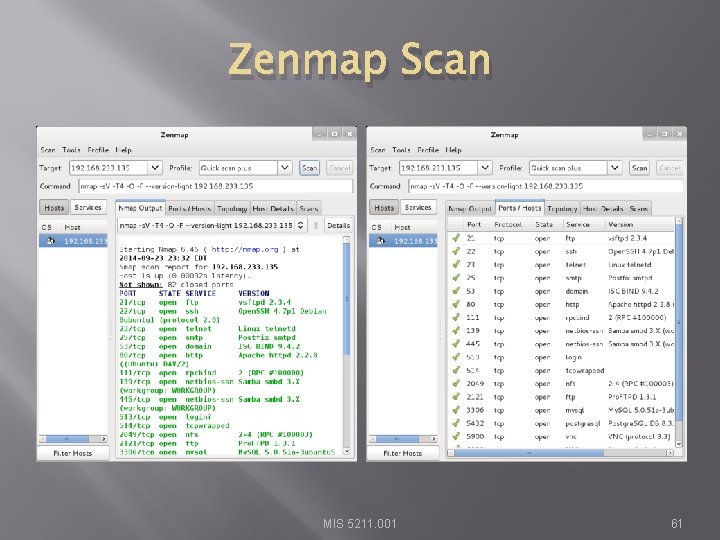Screen dimensions: 720x540
Task: Sort by Service column header
Action: pyautogui.click(x=578, y=225)
